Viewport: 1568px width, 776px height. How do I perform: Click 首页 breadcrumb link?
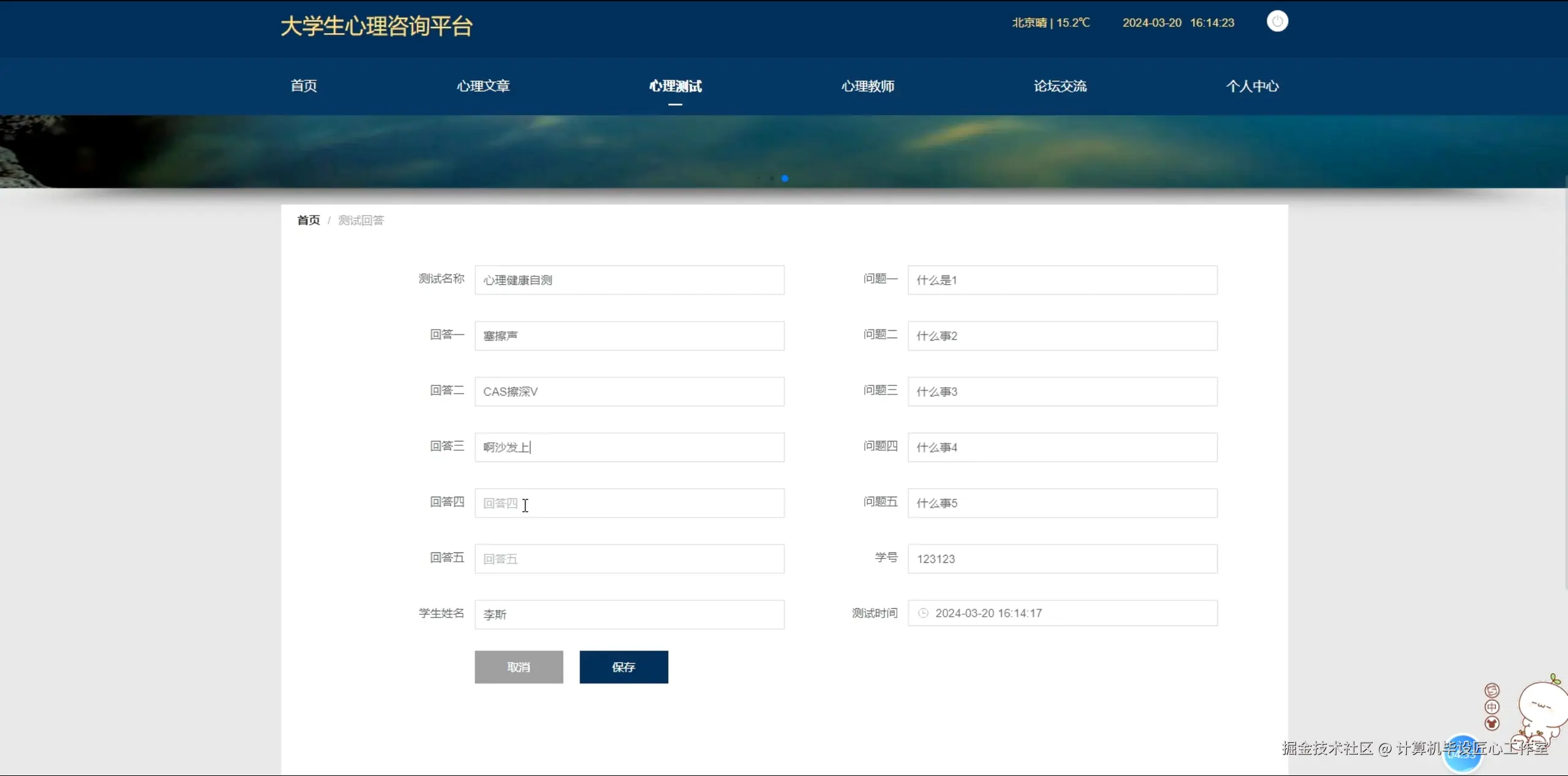coord(309,220)
